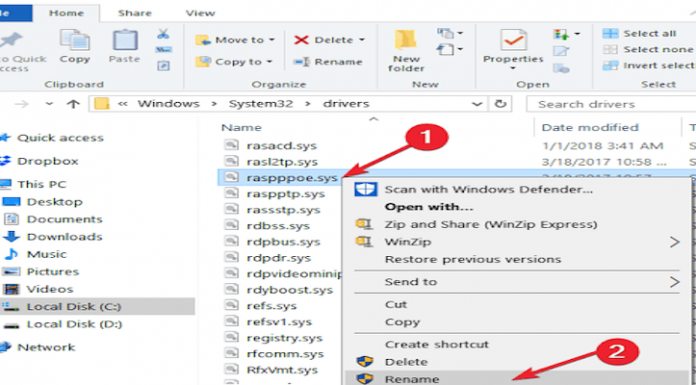This screenshot has height=385, width=696.
Task: Click Select none in ribbon
Action: [648, 50]
